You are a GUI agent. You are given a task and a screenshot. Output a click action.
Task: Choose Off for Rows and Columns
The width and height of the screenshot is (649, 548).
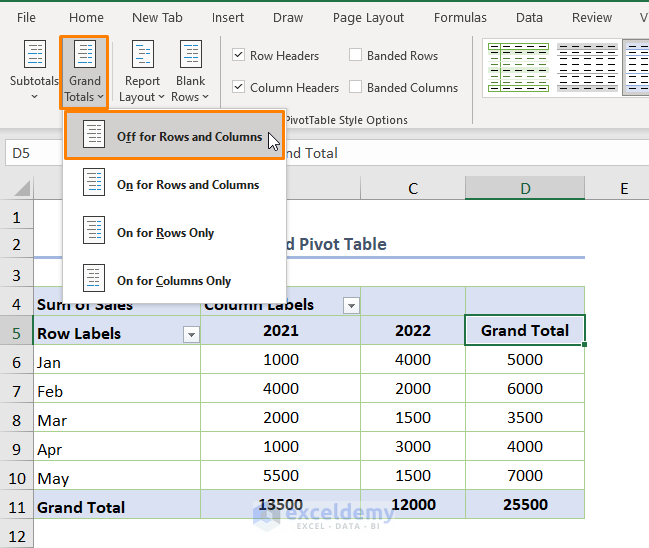click(x=174, y=136)
